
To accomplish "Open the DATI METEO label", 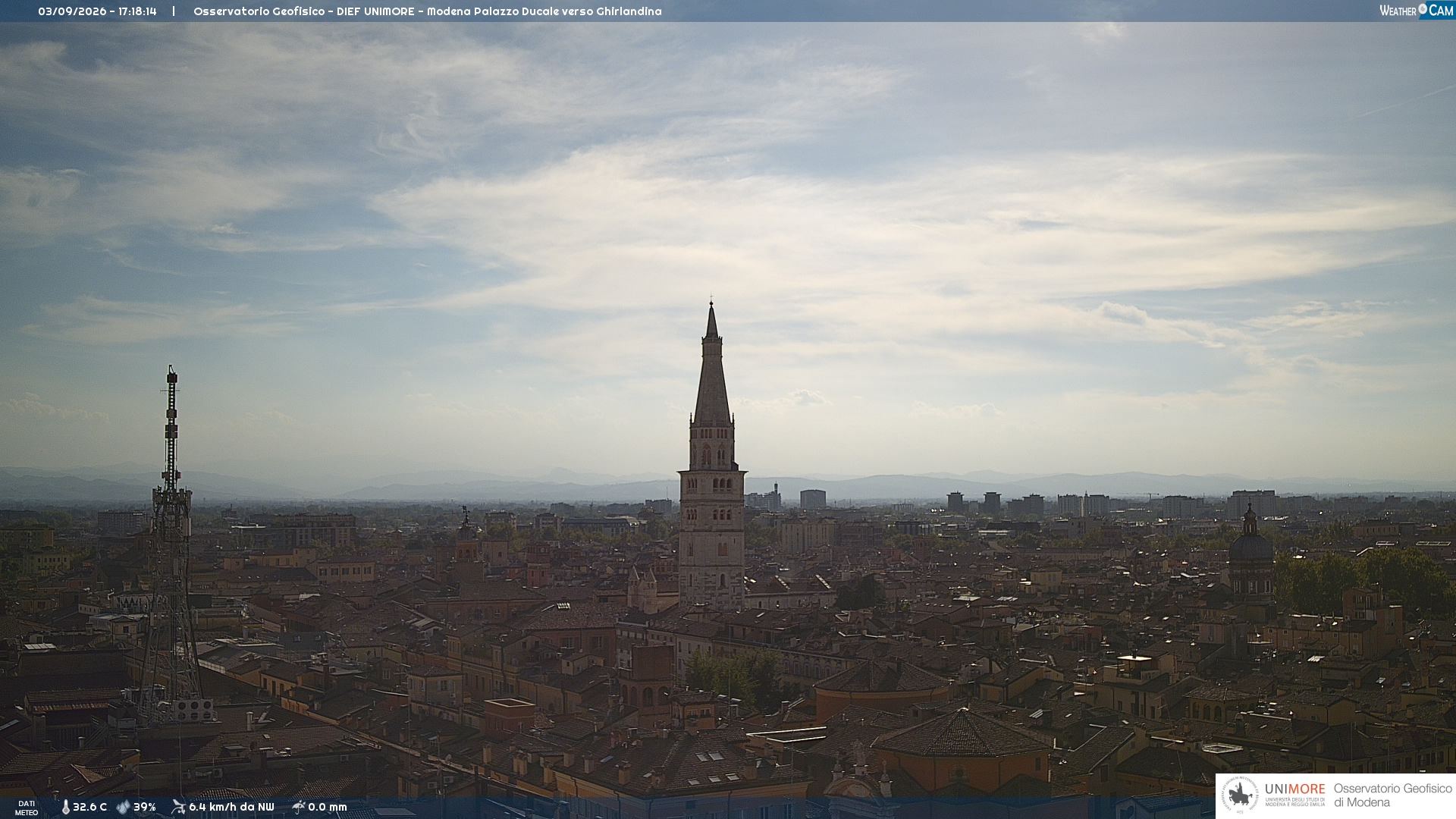I will [27, 808].
